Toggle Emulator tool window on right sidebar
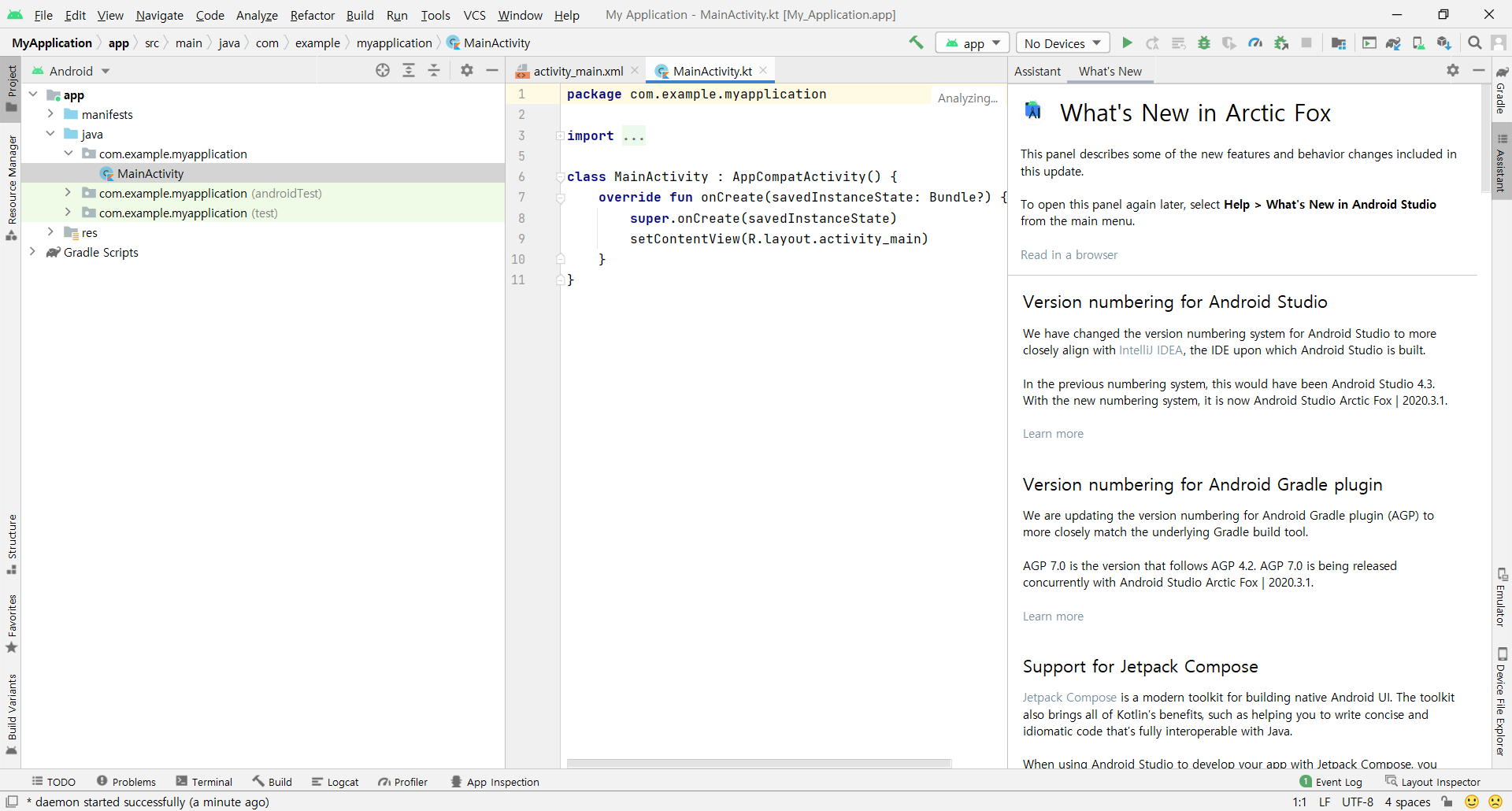 tap(1502, 597)
